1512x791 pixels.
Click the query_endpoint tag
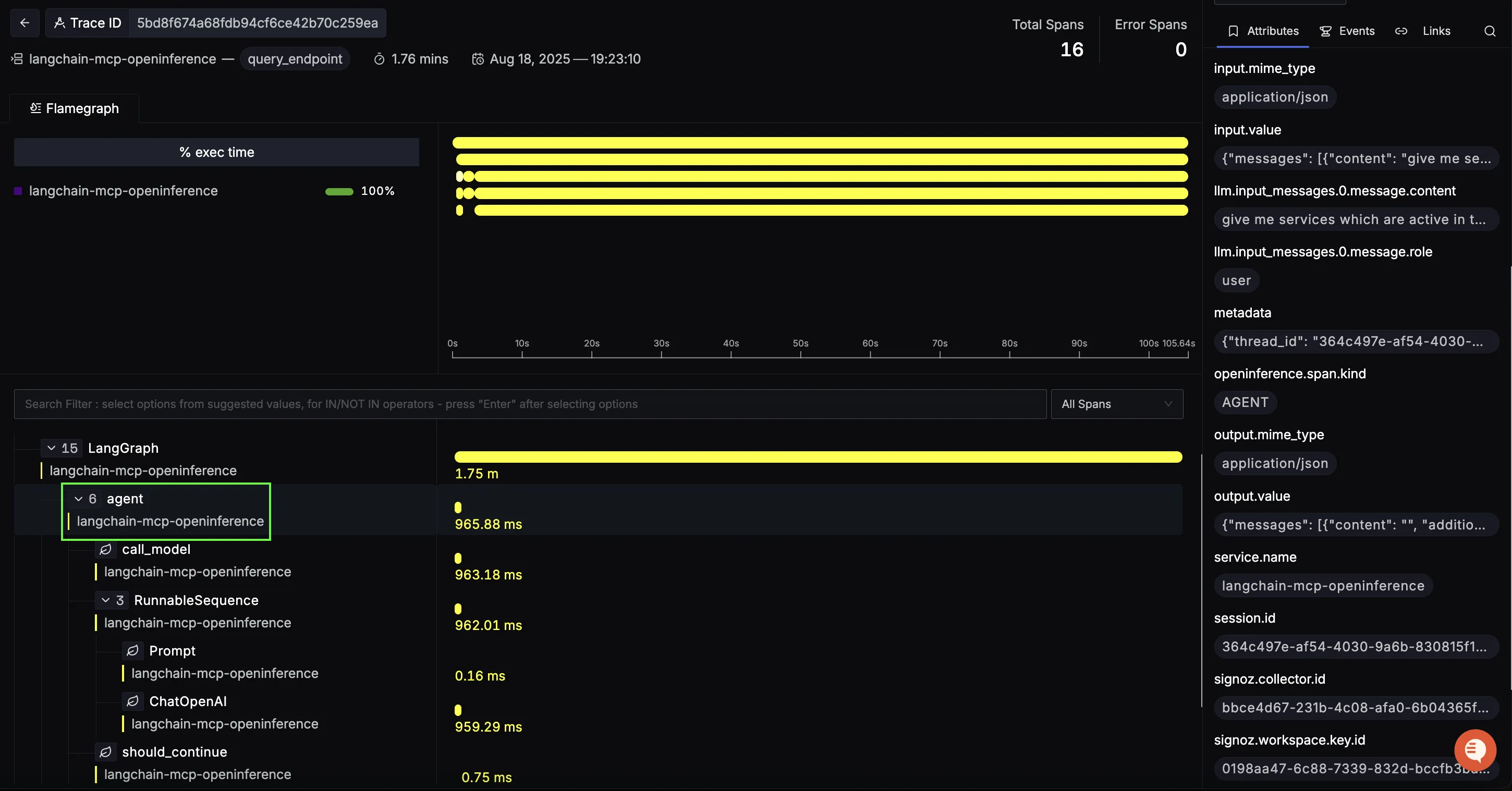(x=295, y=59)
